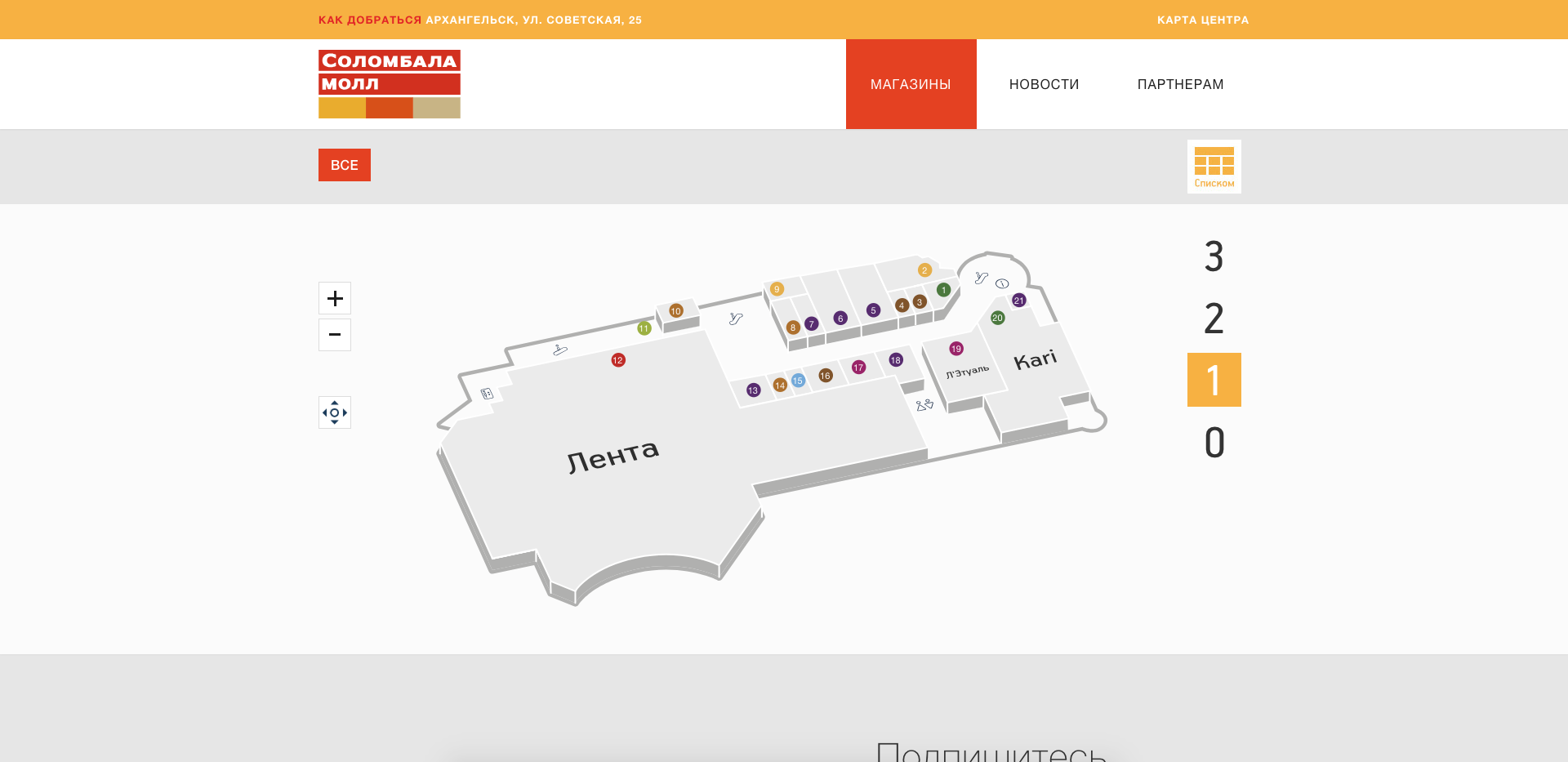The width and height of the screenshot is (1568, 762).
Task: Click red marker number 12 on the map
Action: 618,360
